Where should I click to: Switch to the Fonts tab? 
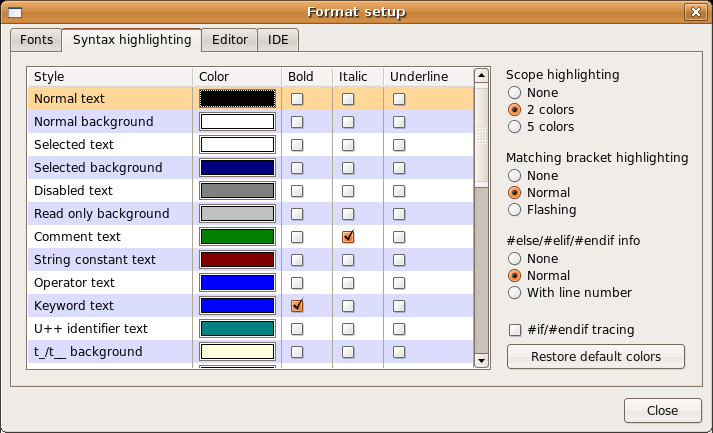click(x=36, y=40)
